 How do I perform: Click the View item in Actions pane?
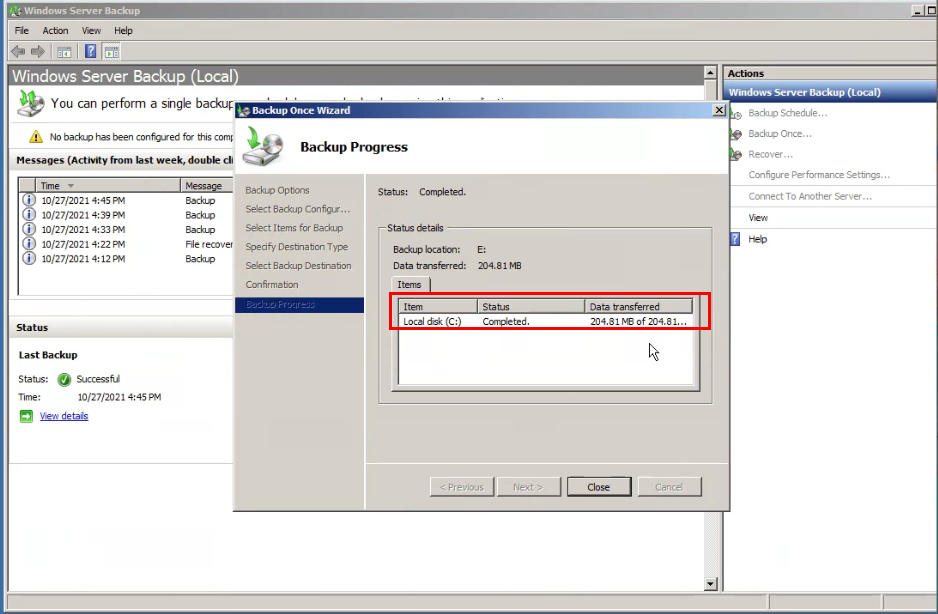[x=758, y=218]
